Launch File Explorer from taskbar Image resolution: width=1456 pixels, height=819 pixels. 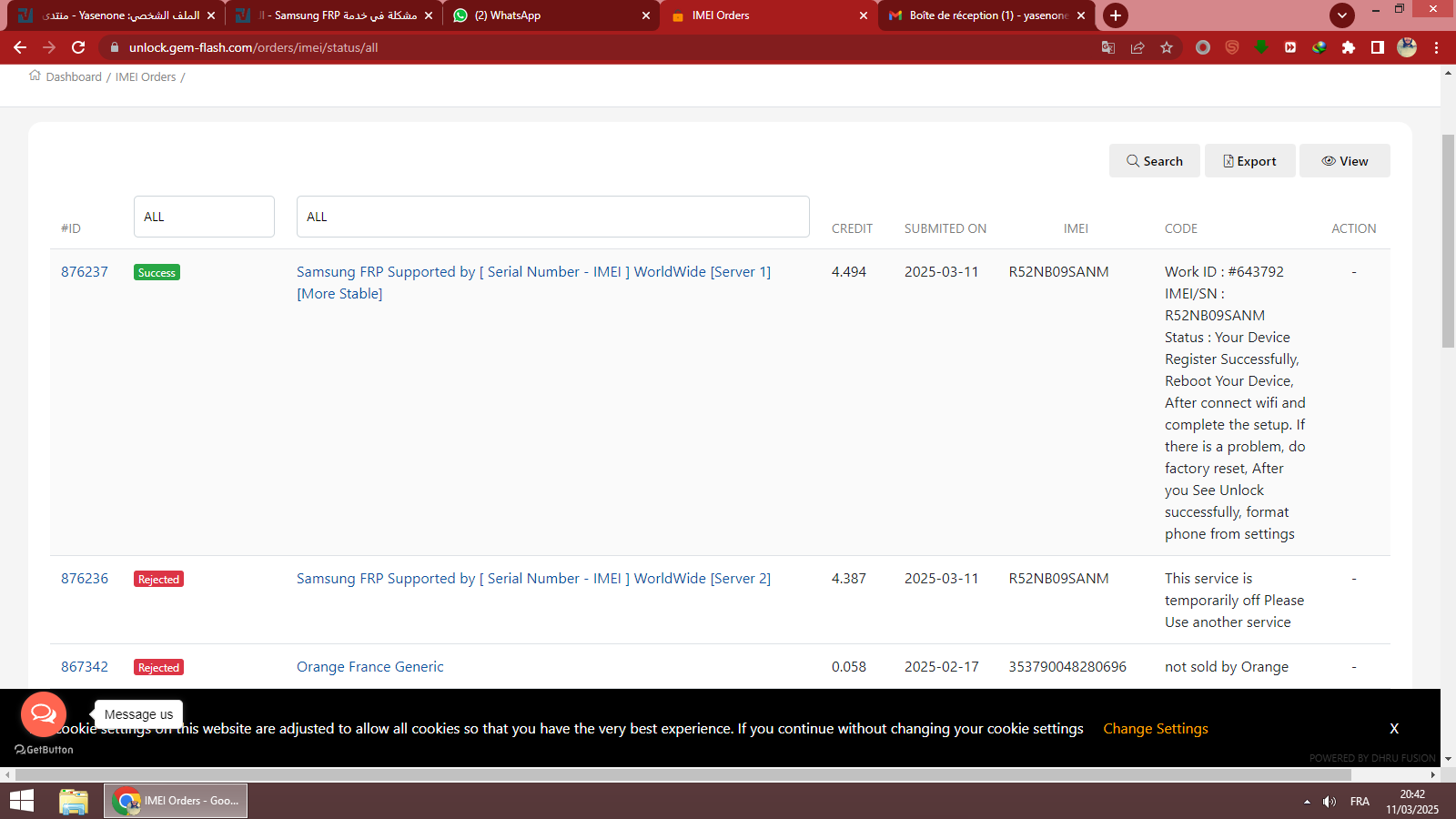pos(74,801)
